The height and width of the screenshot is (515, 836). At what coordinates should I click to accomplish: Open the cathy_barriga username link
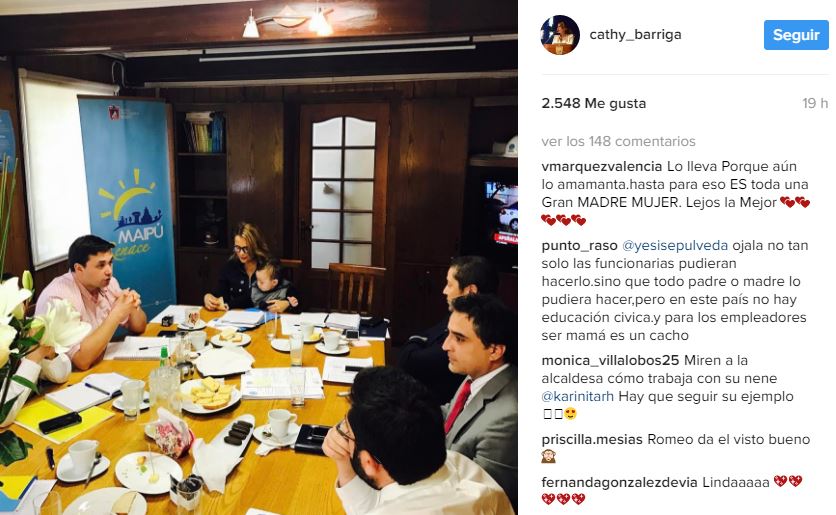pyautogui.click(x=635, y=35)
